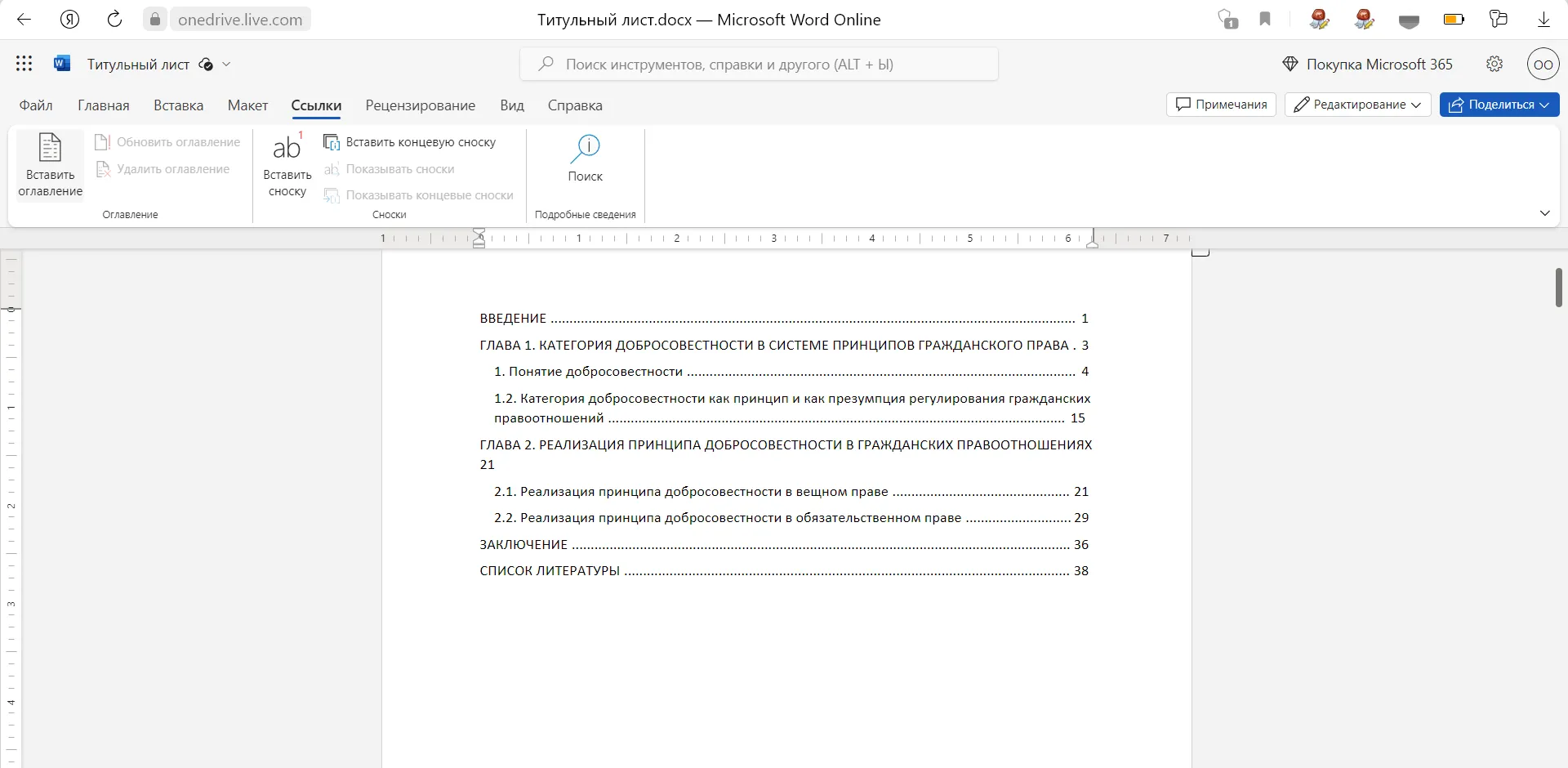Click entry 2.2 обязательственном праве

(x=791, y=518)
